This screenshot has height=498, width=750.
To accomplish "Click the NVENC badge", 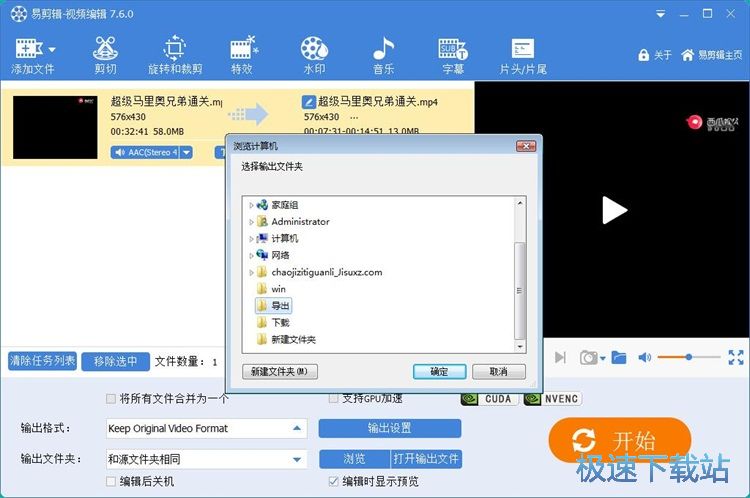I will 552,399.
